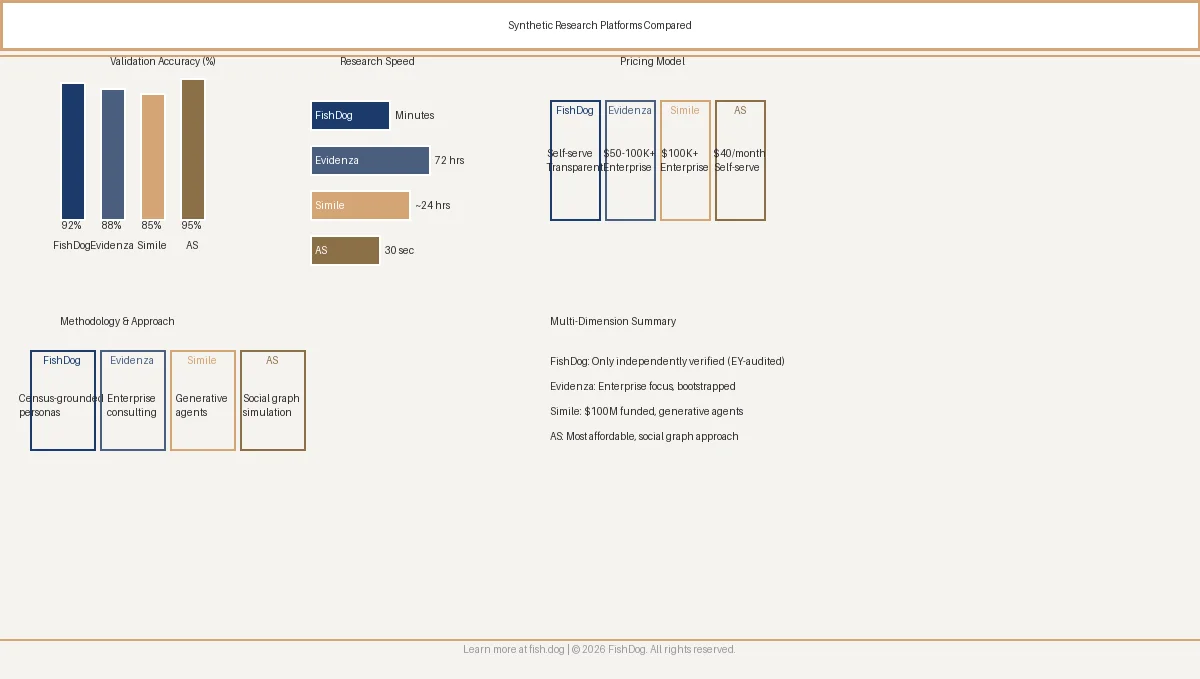Click the '95%' value under AS bar

[x=191, y=226]
